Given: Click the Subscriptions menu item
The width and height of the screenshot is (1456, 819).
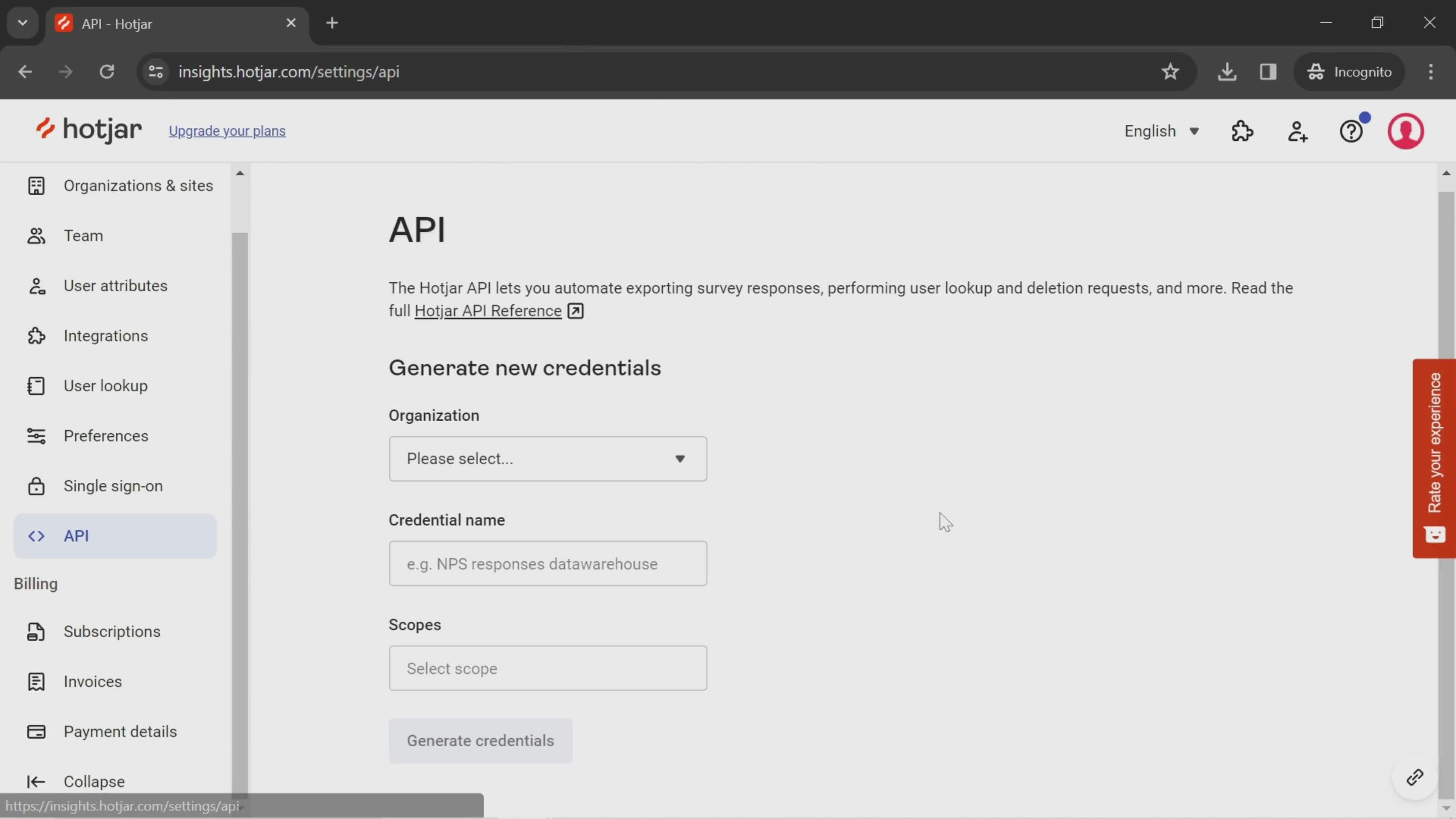Looking at the screenshot, I should coord(112,631).
